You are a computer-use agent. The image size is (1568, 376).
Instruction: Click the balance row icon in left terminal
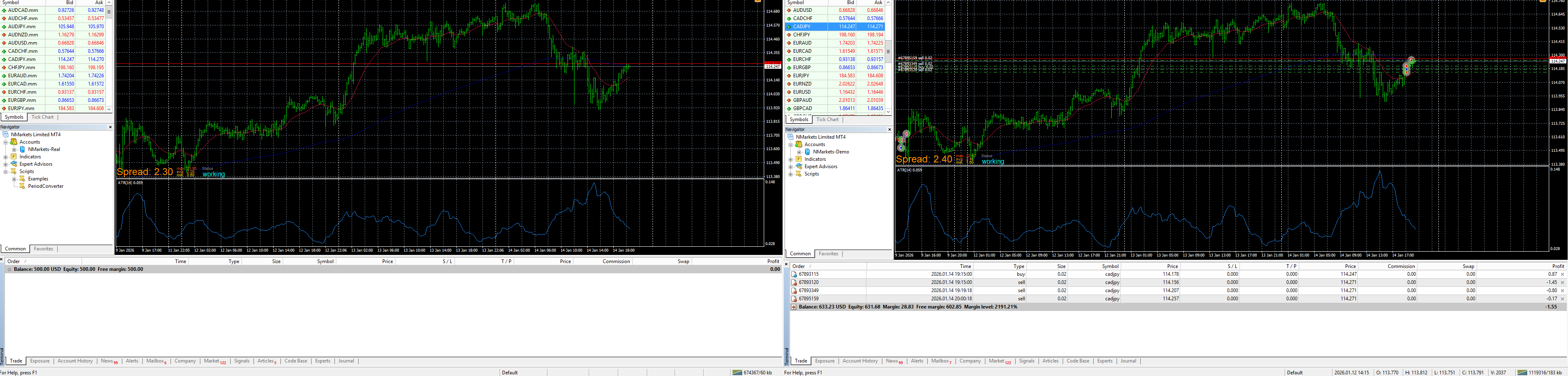pos(9,269)
